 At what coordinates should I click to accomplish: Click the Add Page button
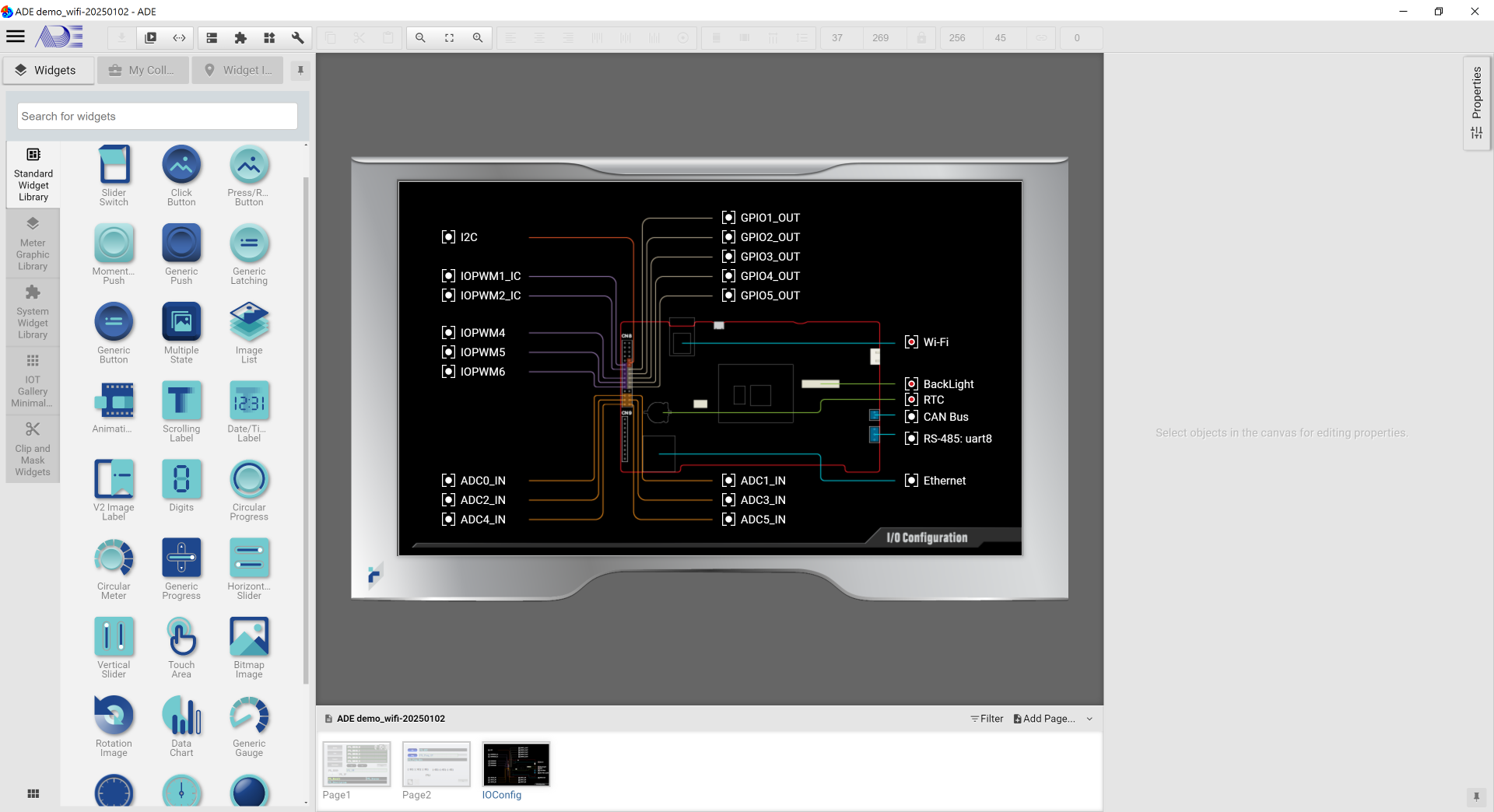(x=1043, y=719)
